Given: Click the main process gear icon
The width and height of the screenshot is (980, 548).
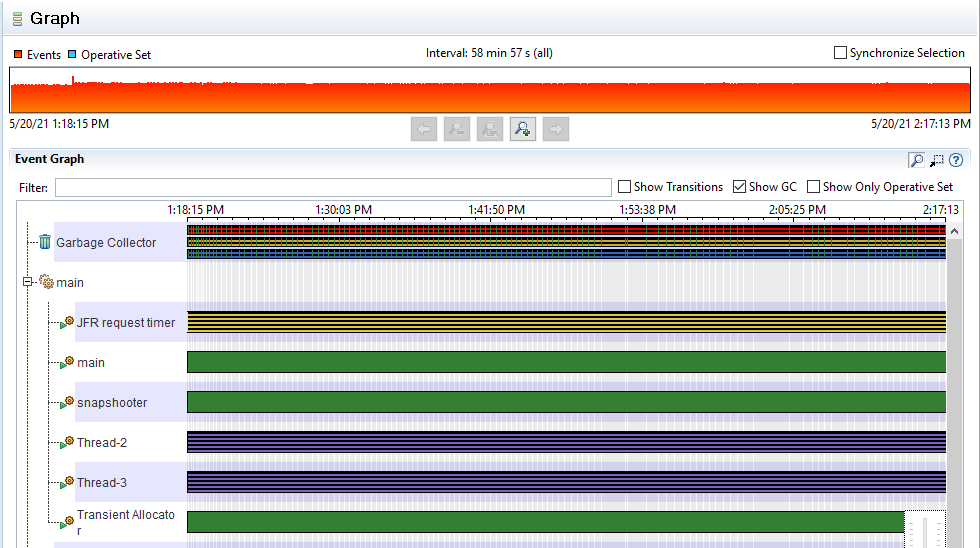Looking at the screenshot, I should tap(46, 282).
